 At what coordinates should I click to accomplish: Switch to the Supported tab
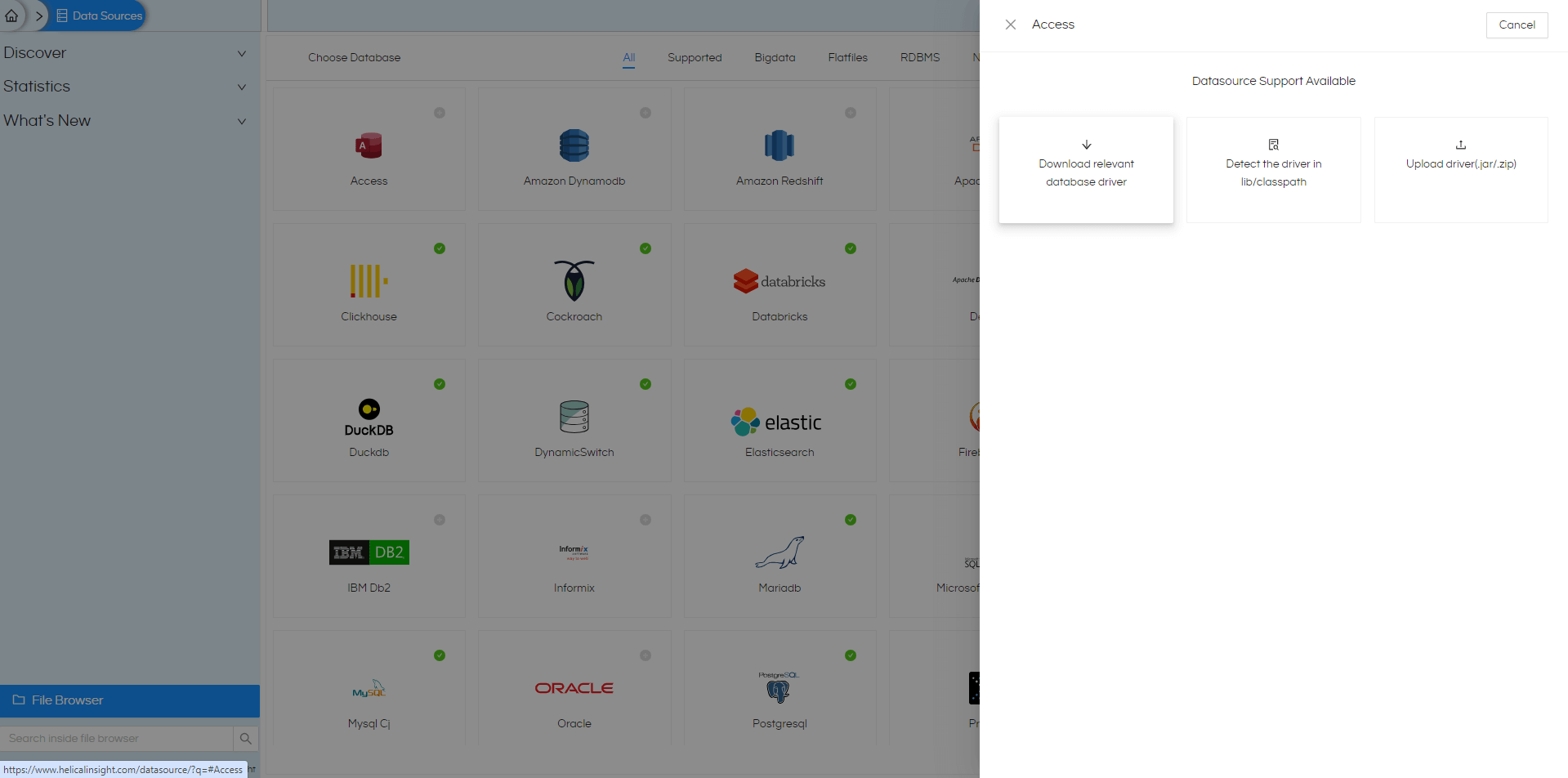pos(695,58)
